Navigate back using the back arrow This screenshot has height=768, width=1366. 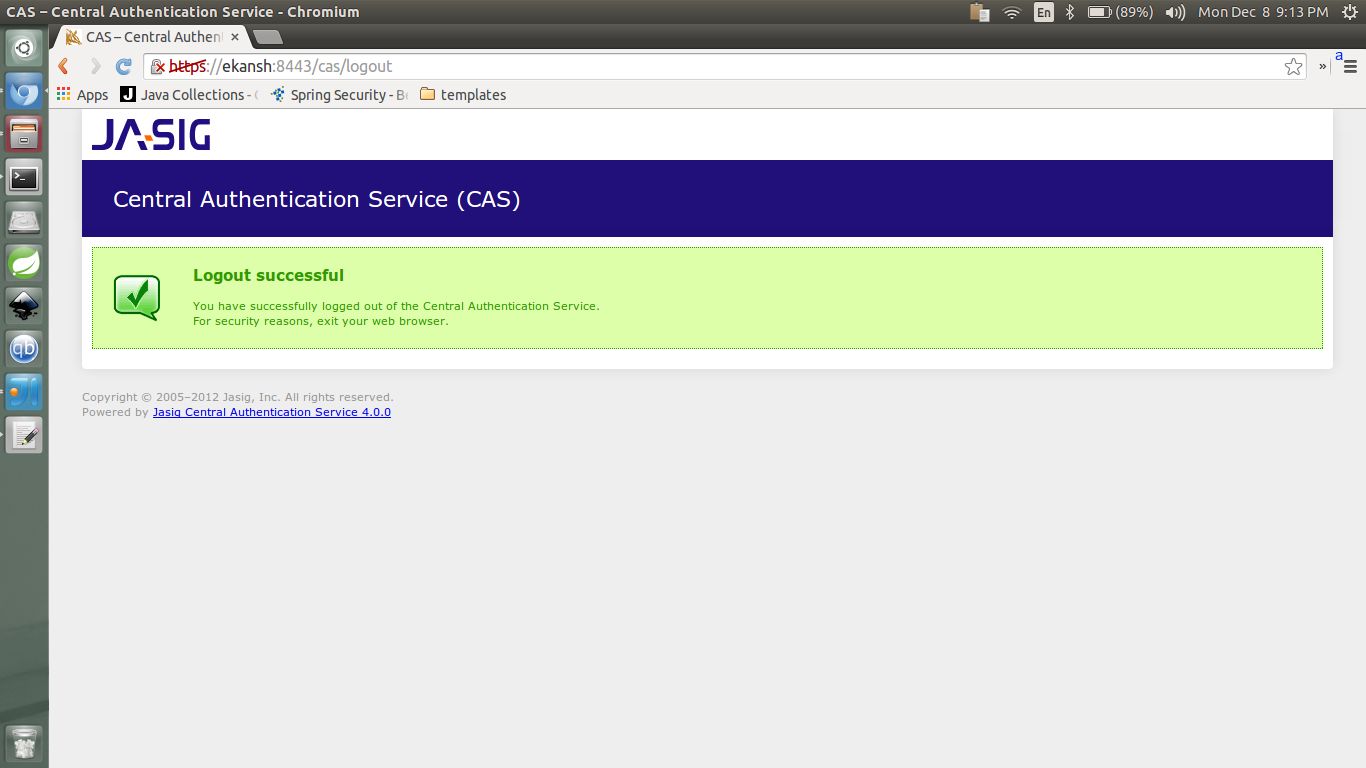[62, 66]
